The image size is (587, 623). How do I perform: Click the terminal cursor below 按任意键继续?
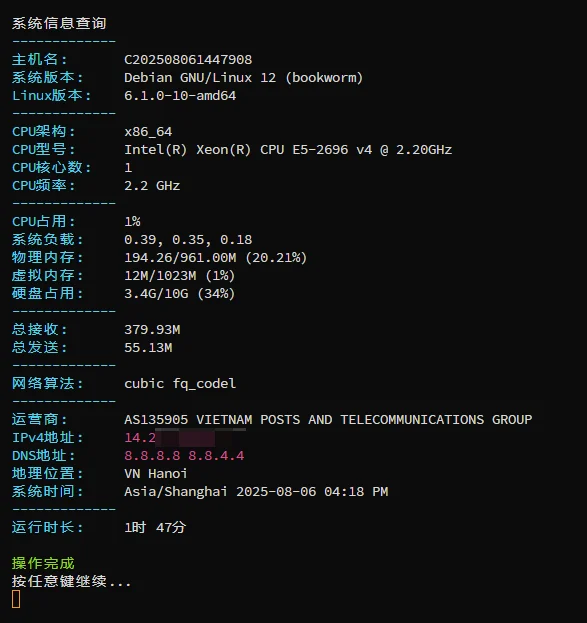(16, 599)
